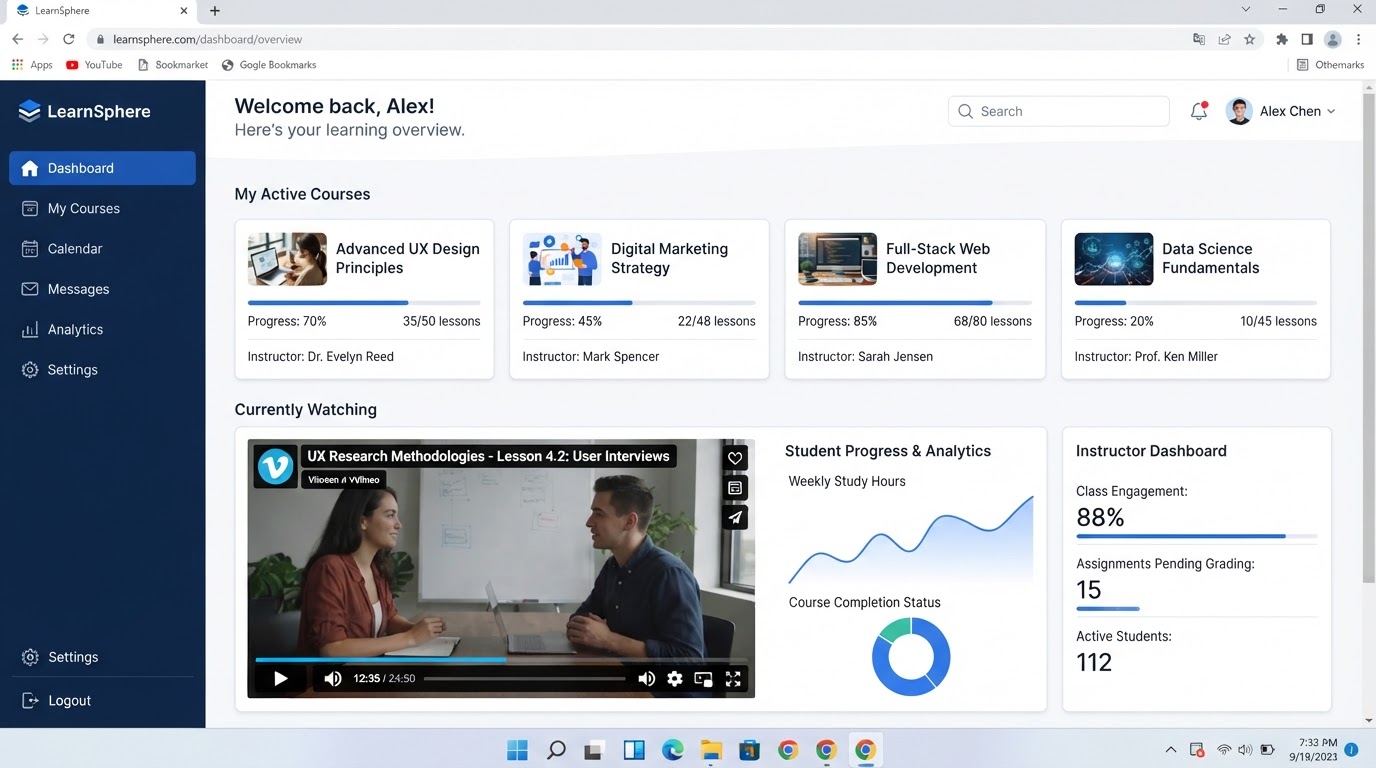Click the left speaker icon beside 12:35
The width and height of the screenshot is (1376, 768).
tap(333, 679)
